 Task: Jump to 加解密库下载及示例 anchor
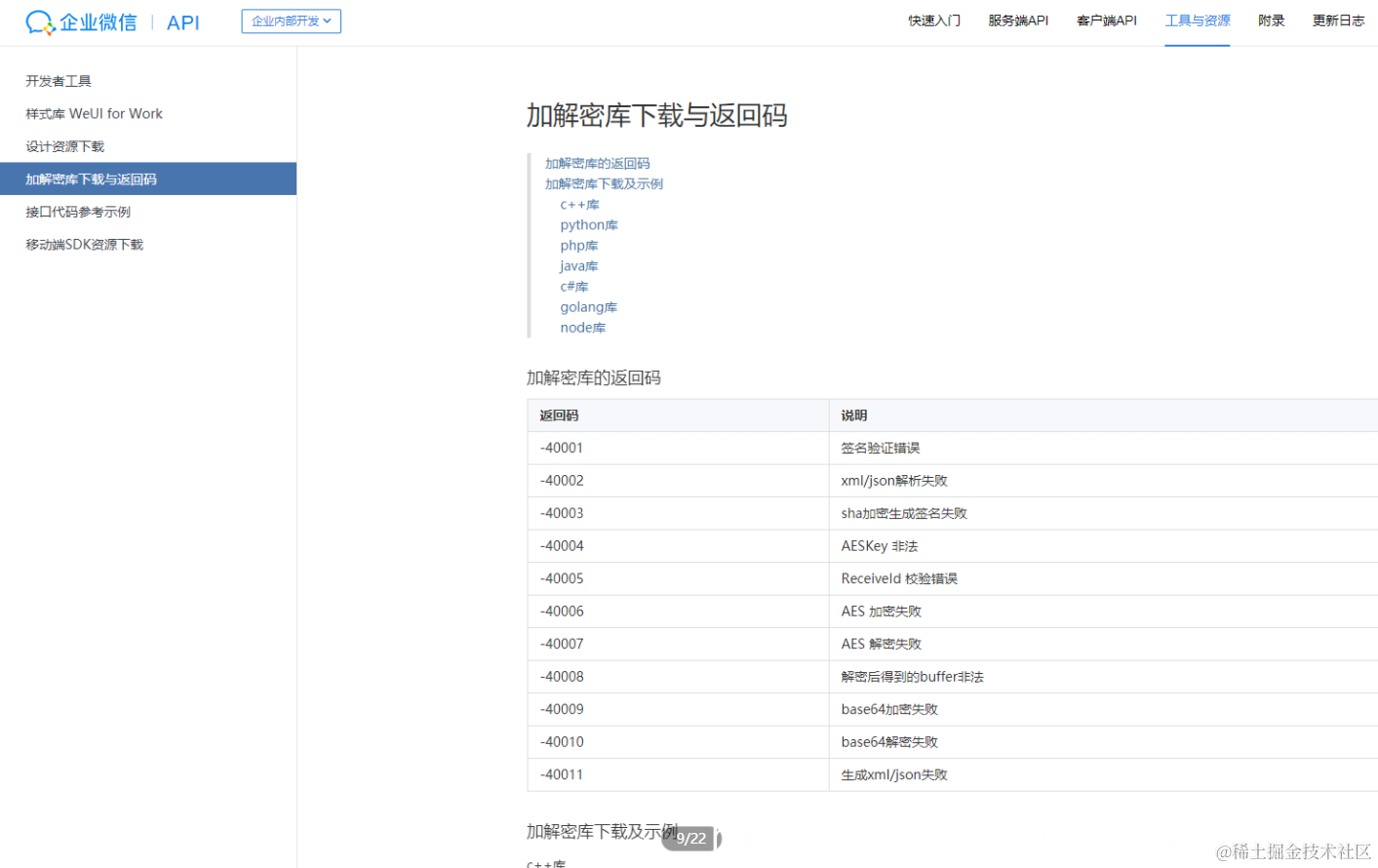605,183
